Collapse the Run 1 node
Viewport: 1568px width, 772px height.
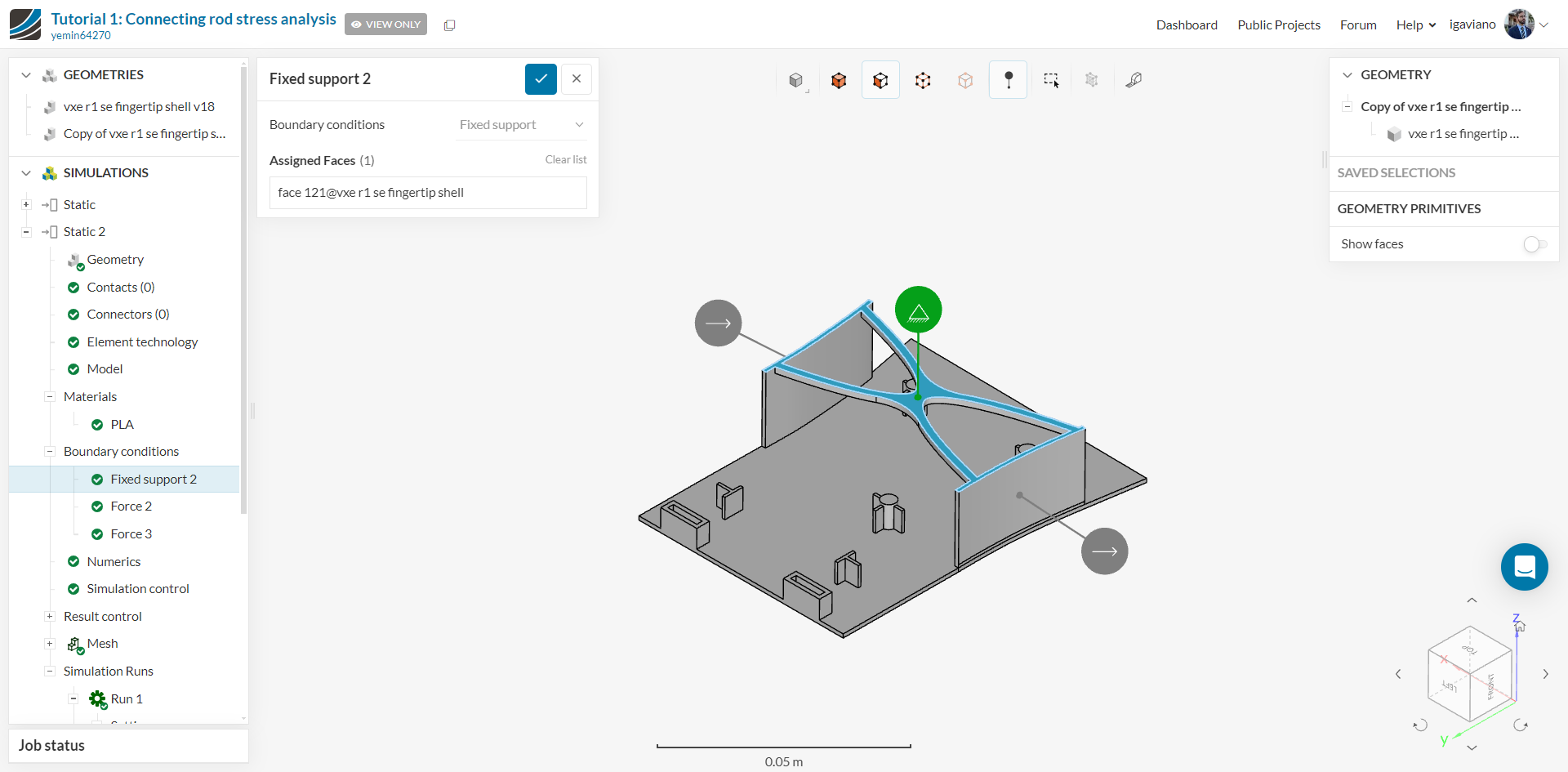(x=73, y=699)
